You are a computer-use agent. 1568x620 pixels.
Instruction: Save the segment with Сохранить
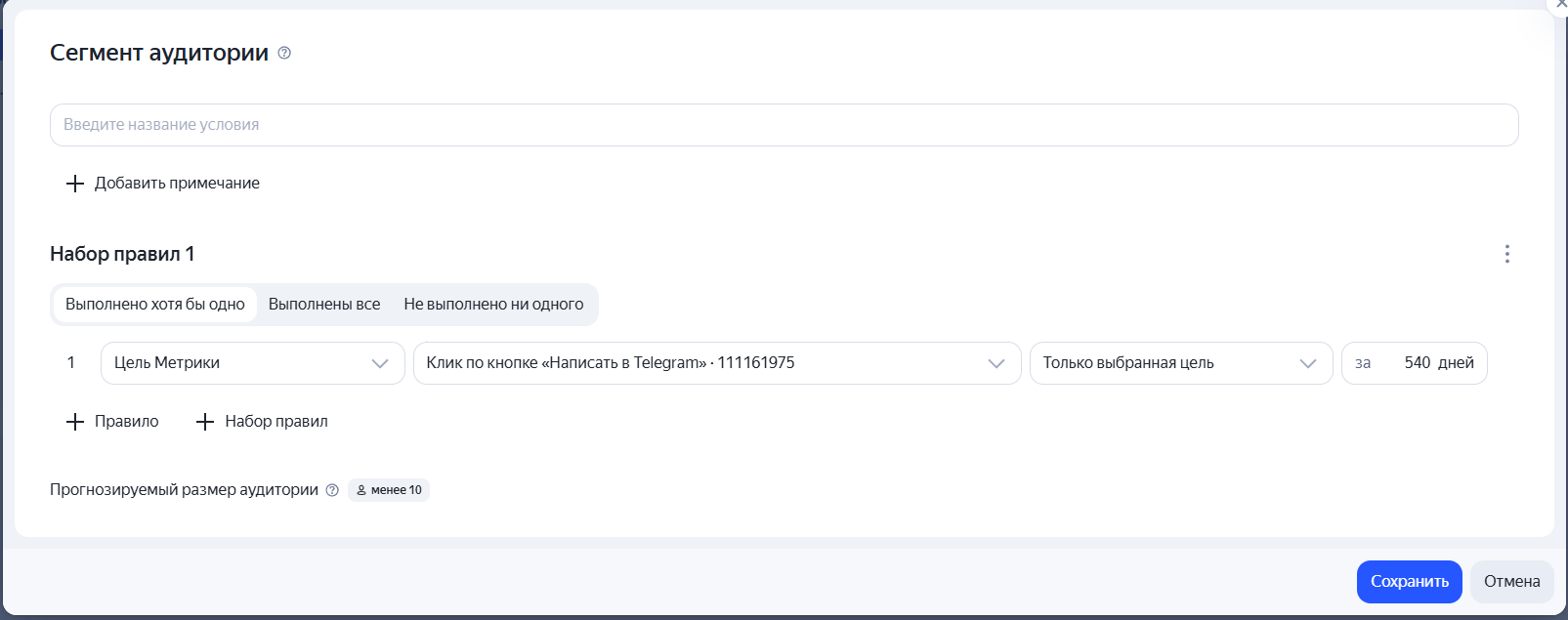[1410, 582]
